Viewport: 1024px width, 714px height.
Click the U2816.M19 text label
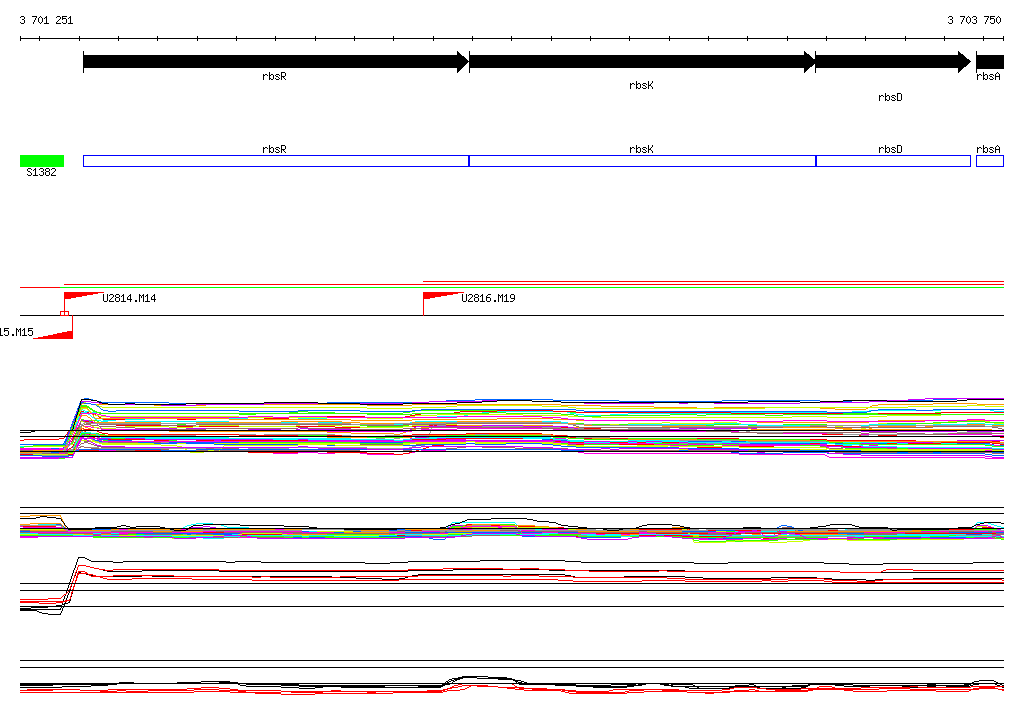tap(488, 299)
